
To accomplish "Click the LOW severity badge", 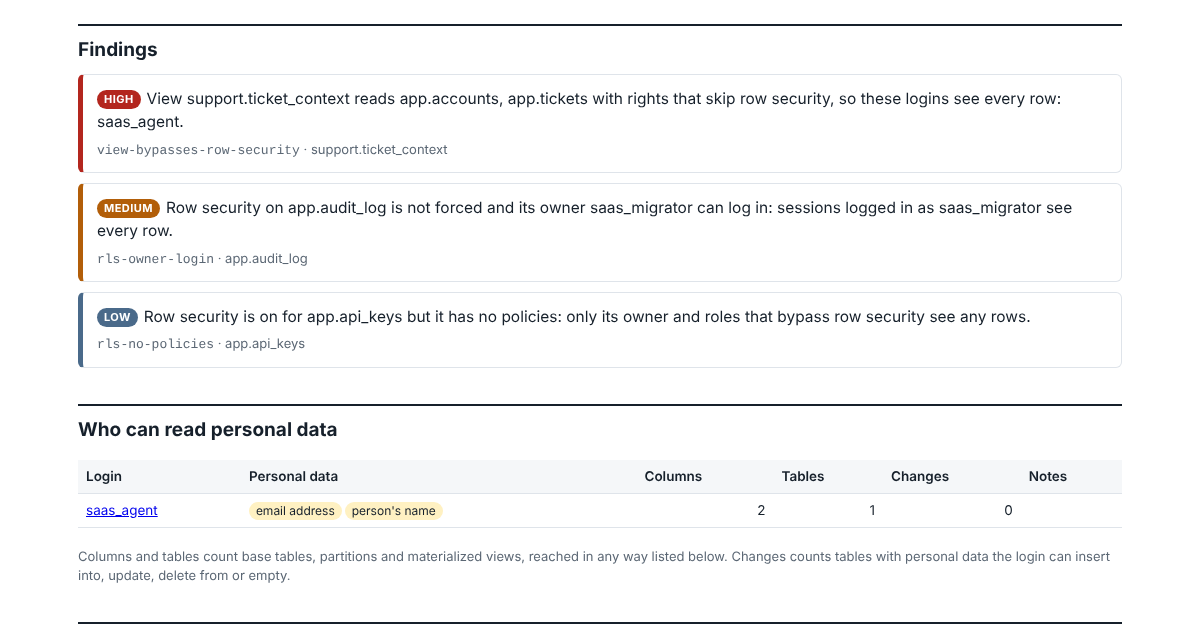I will click(117, 317).
